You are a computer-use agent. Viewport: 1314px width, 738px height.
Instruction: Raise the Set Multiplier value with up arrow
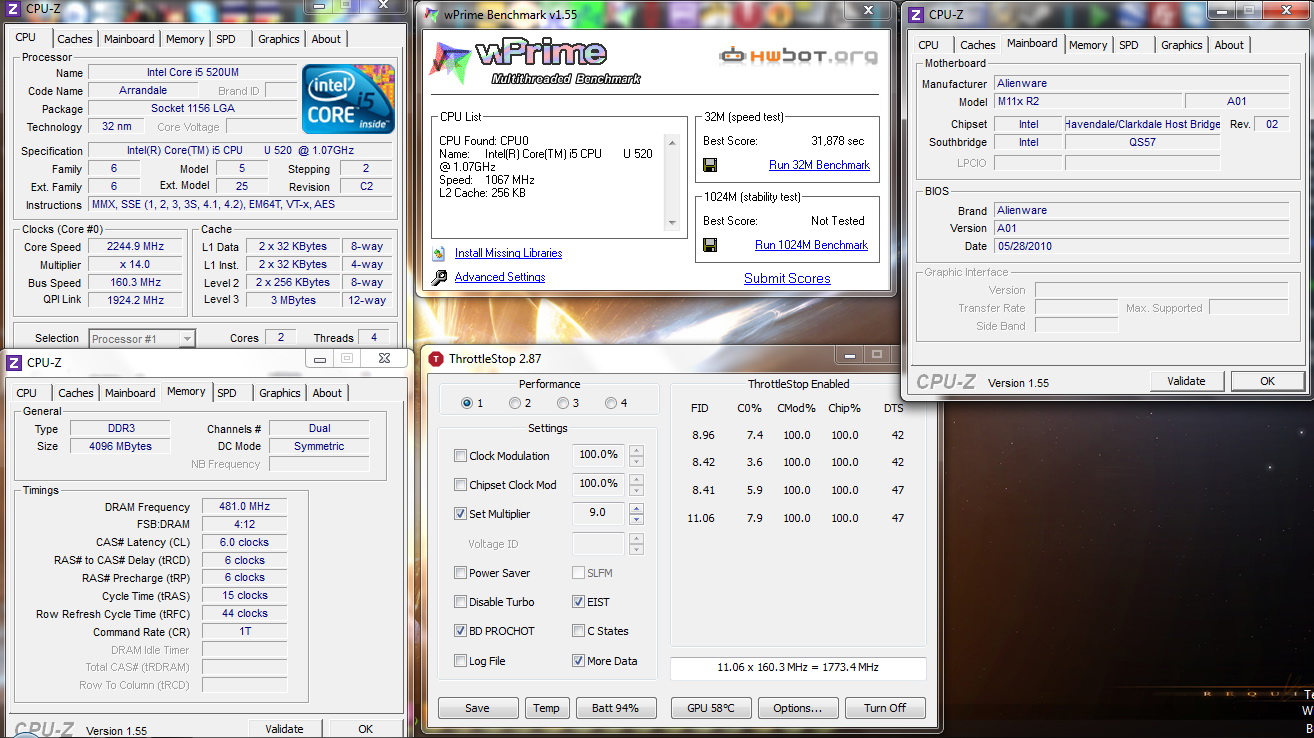(636, 508)
